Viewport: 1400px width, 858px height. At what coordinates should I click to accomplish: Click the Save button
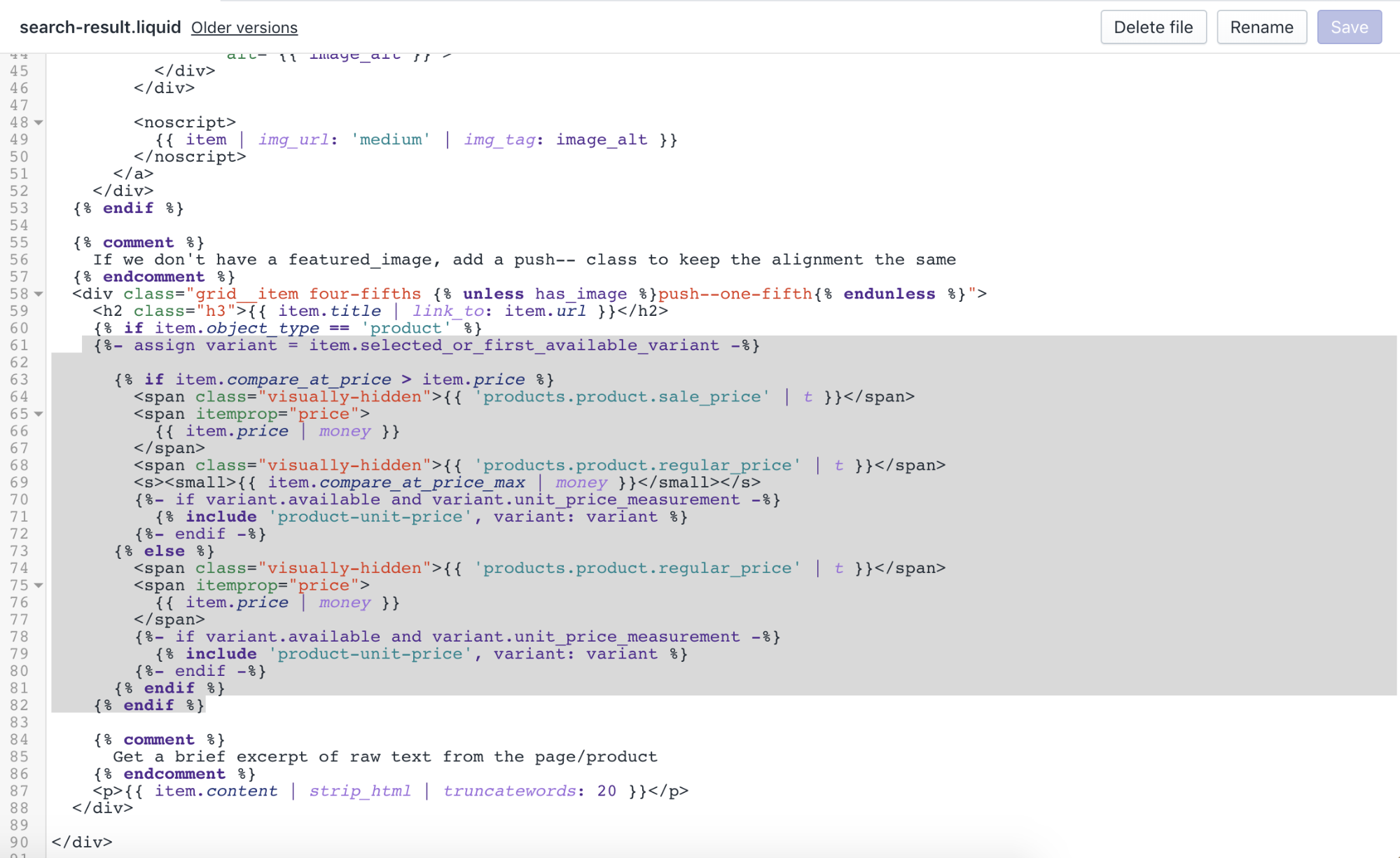[1348, 27]
